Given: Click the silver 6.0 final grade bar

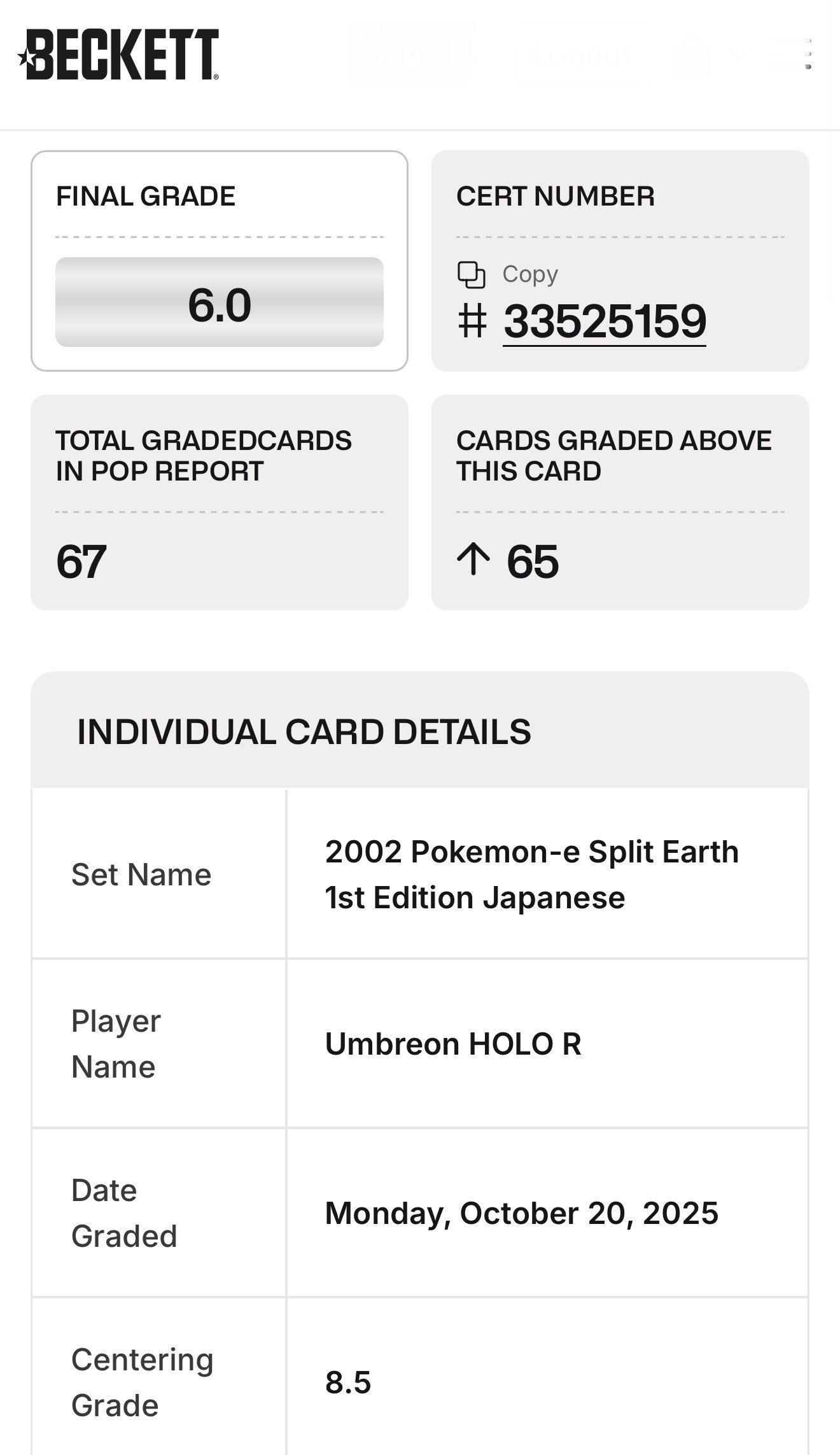Looking at the screenshot, I should click(220, 302).
